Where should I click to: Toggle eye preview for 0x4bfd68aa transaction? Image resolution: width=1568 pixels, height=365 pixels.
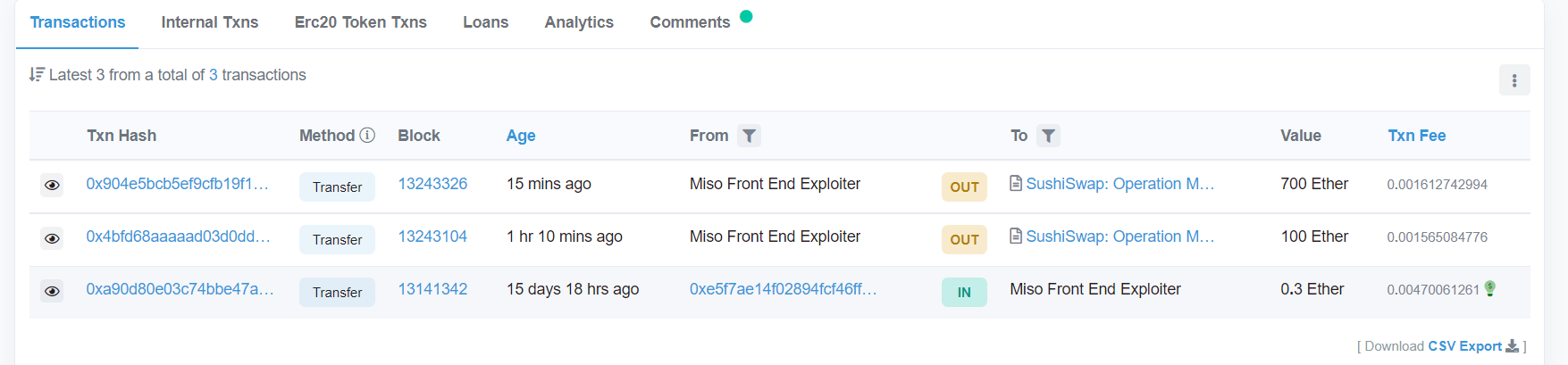52,238
